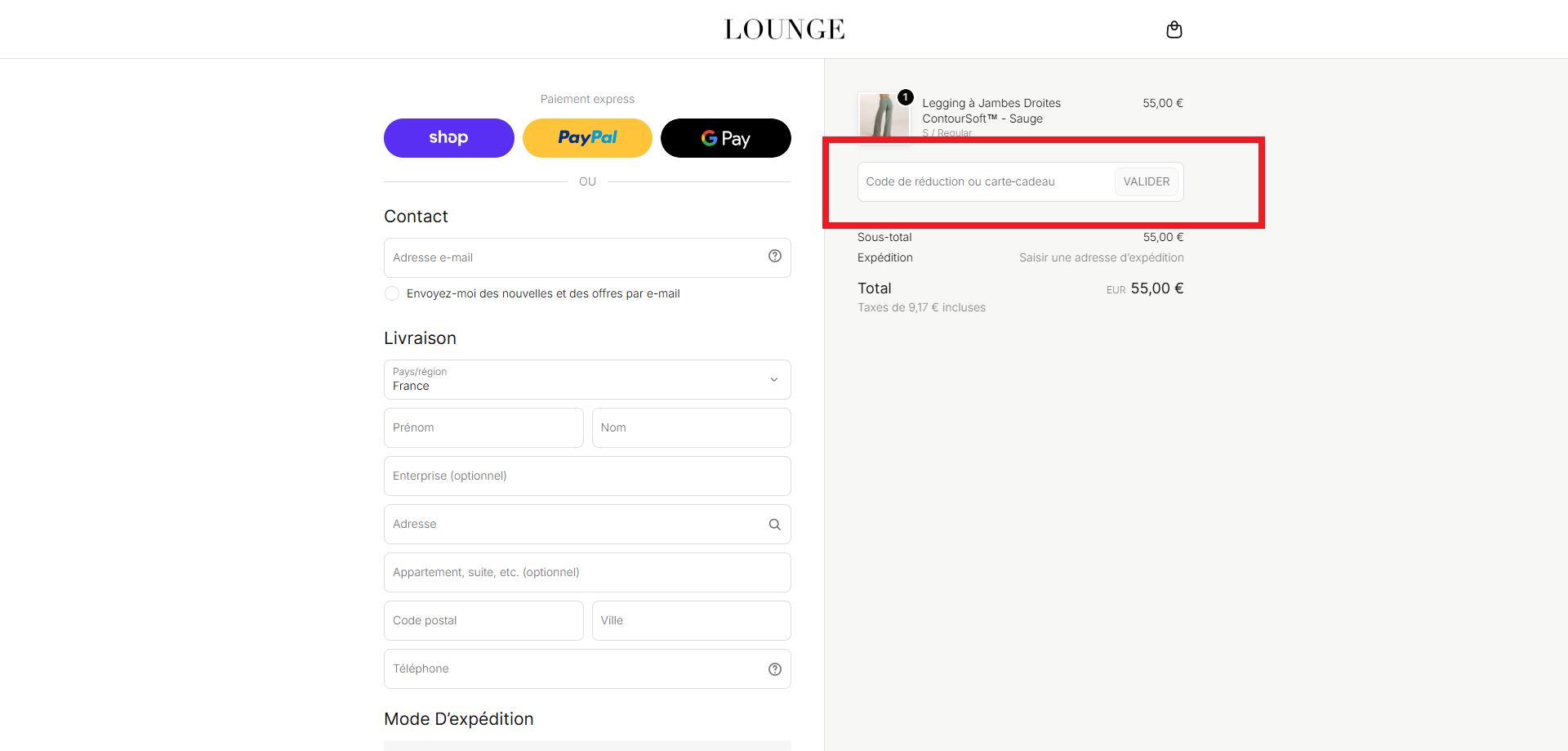
Task: Click VALIDER to apply discount code
Action: coord(1146,181)
